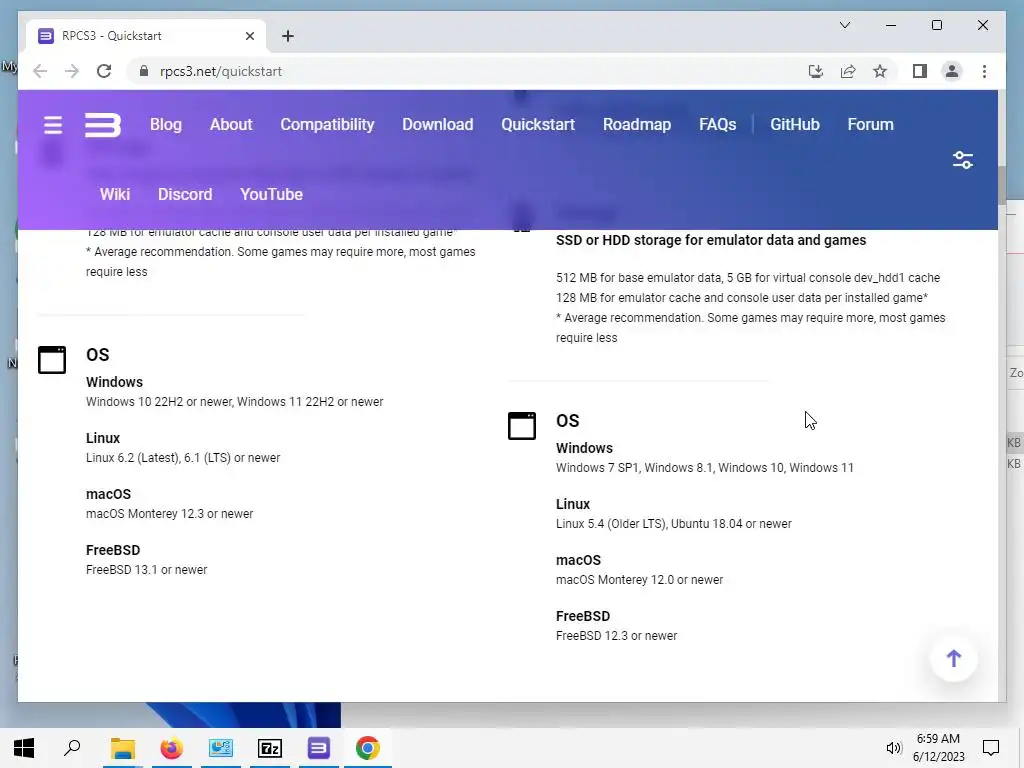Open Firefox from the taskbar
This screenshot has width=1024, height=768.
(x=171, y=748)
